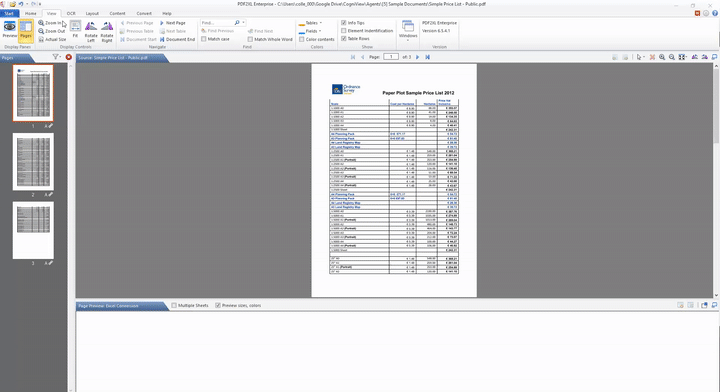
Task: Select the Rotate Right icon
Action: pos(107,32)
